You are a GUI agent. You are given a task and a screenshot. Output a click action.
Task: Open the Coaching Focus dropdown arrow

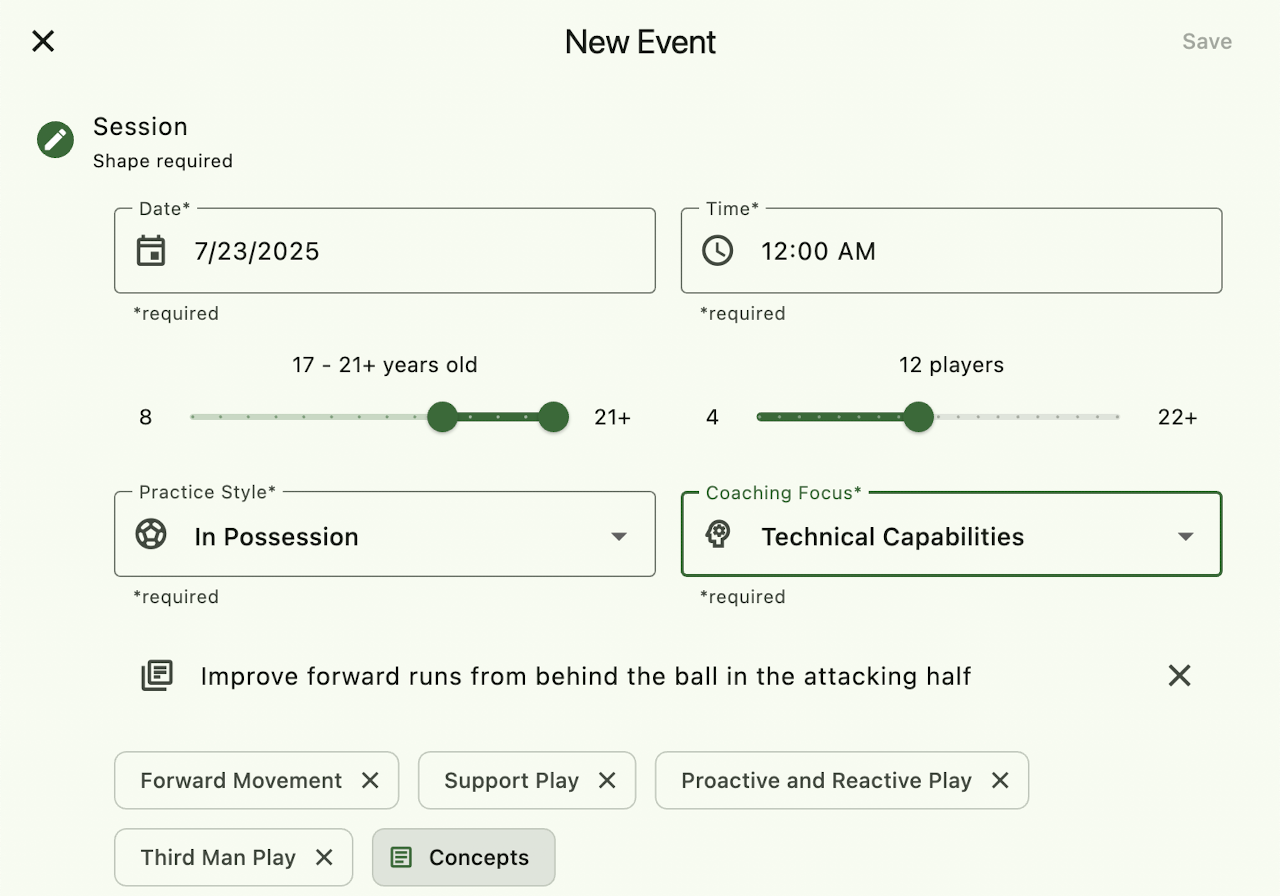[1185, 536]
